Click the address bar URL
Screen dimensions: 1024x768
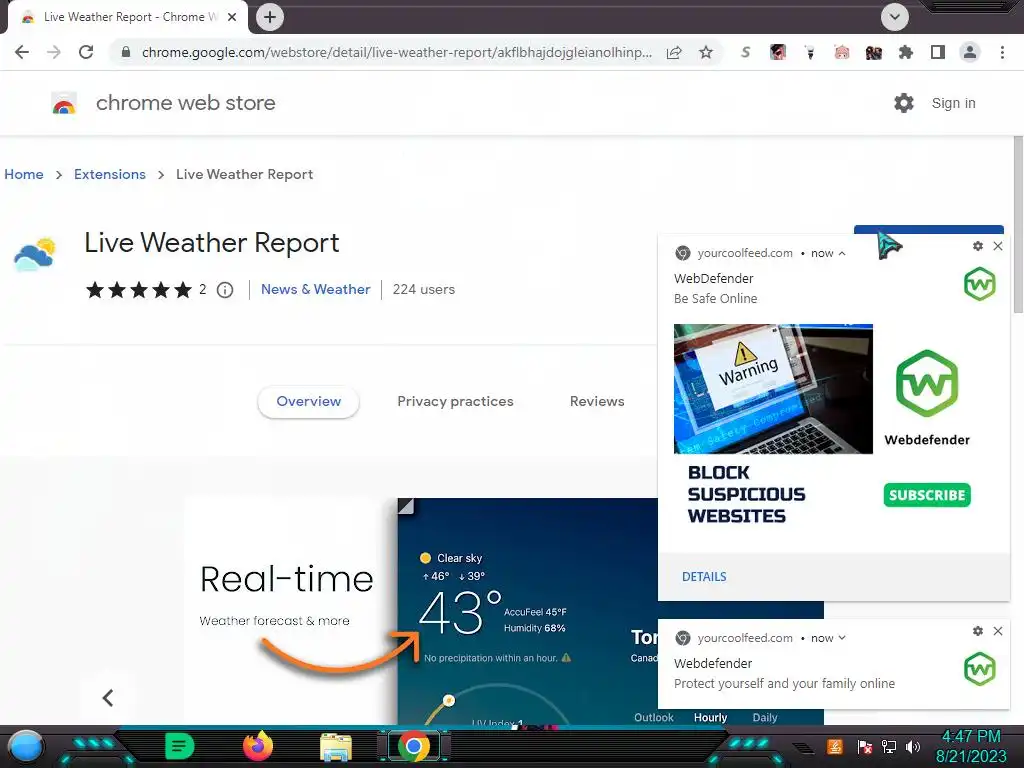click(x=396, y=52)
